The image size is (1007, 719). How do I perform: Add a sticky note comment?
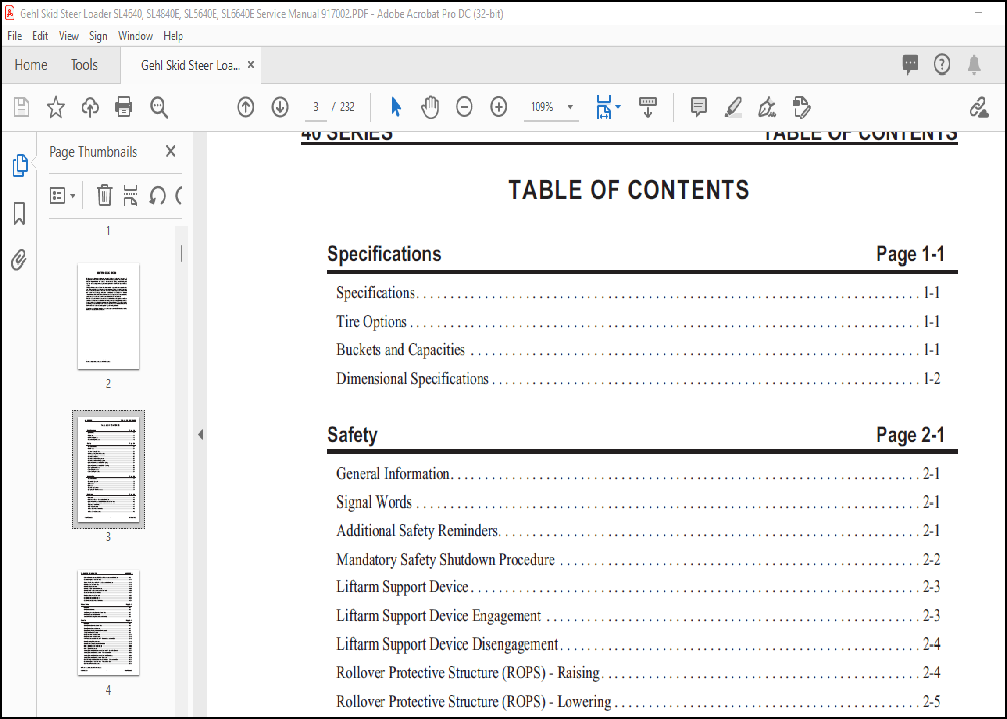coord(699,107)
